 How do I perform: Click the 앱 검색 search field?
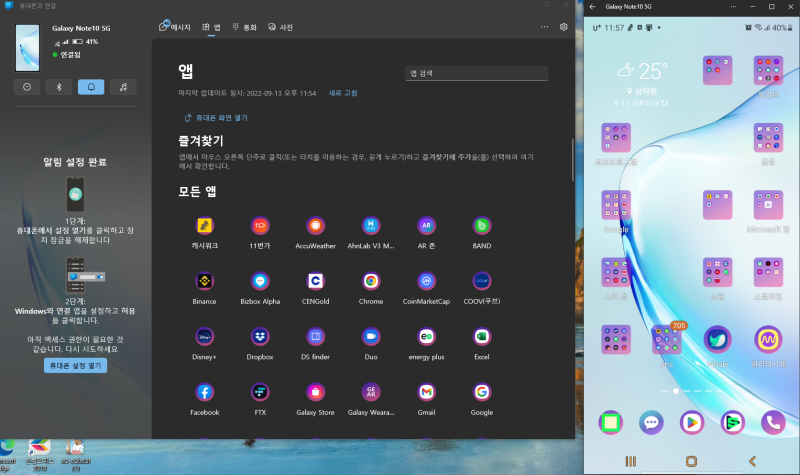(x=477, y=73)
